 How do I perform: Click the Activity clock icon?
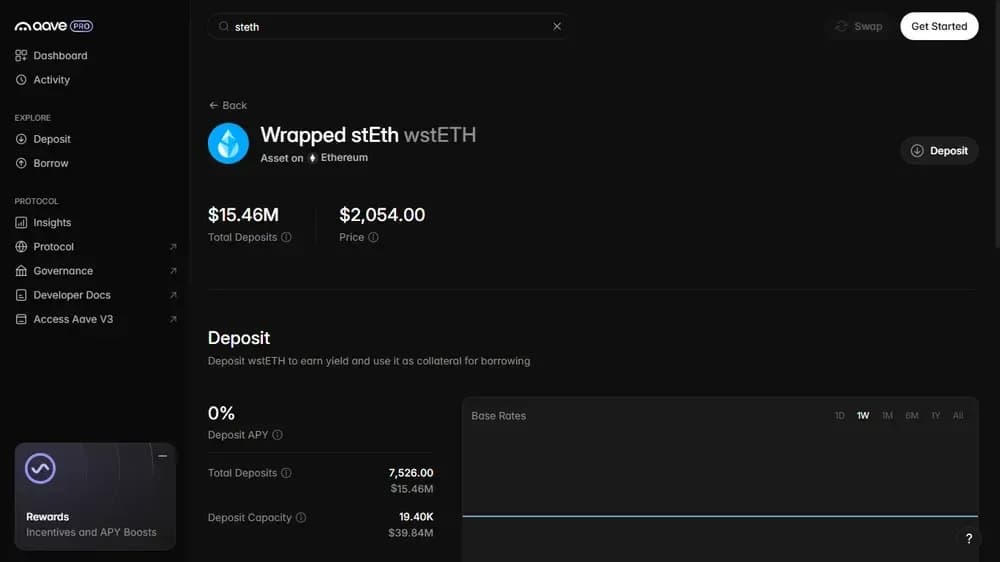(x=21, y=80)
